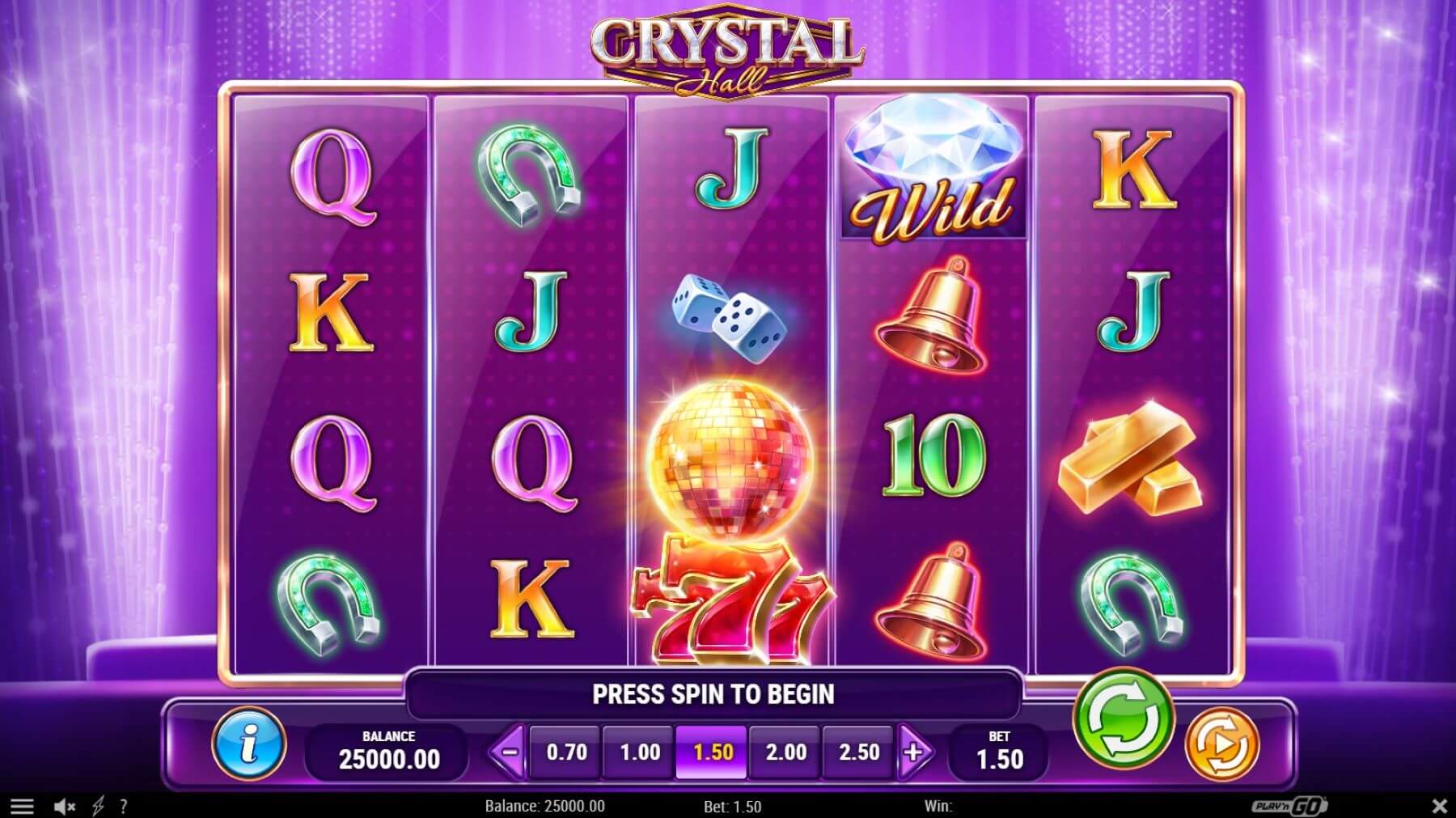The width and height of the screenshot is (1456, 818).
Task: Select the 1.00 bet value
Action: pyautogui.click(x=640, y=752)
